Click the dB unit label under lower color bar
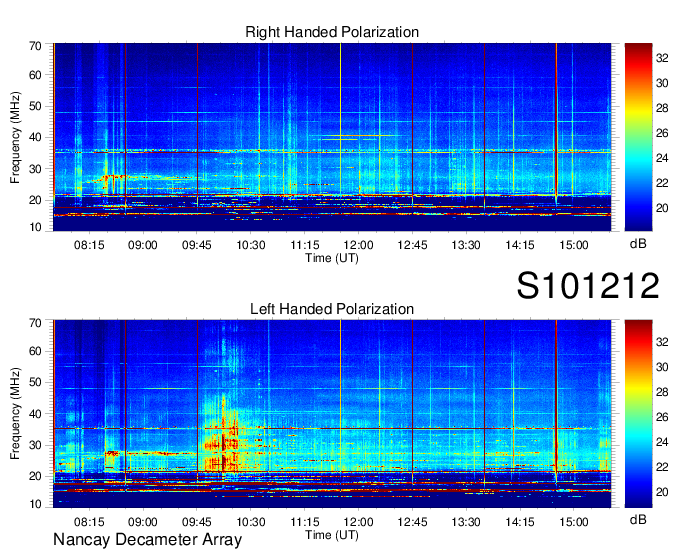 (x=638, y=520)
